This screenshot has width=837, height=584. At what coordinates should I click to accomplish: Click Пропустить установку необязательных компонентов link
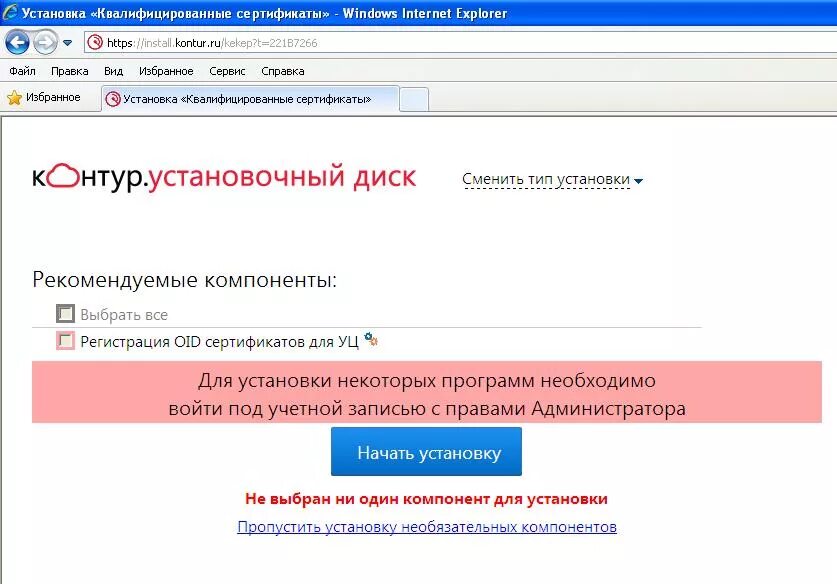pyautogui.click(x=427, y=527)
